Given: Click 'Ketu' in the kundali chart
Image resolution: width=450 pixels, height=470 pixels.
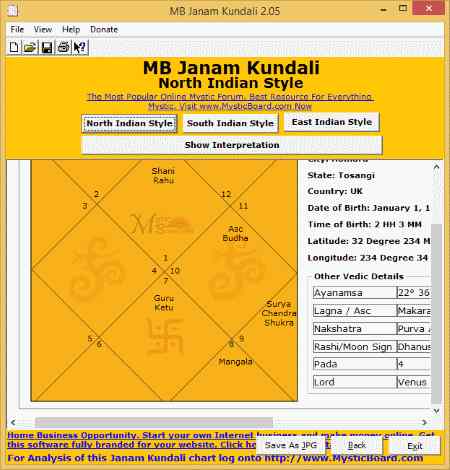Looking at the screenshot, I should 164,307.
